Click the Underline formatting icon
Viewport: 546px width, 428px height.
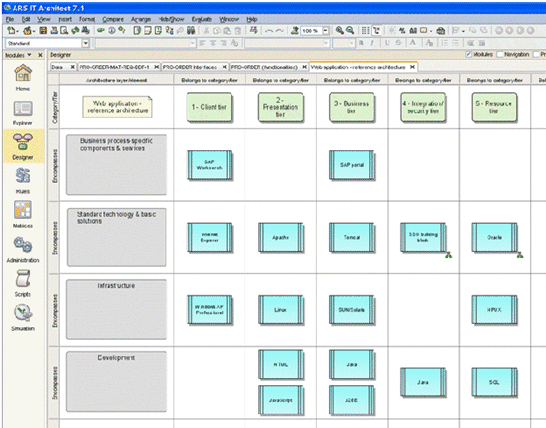pyautogui.click(x=387, y=43)
